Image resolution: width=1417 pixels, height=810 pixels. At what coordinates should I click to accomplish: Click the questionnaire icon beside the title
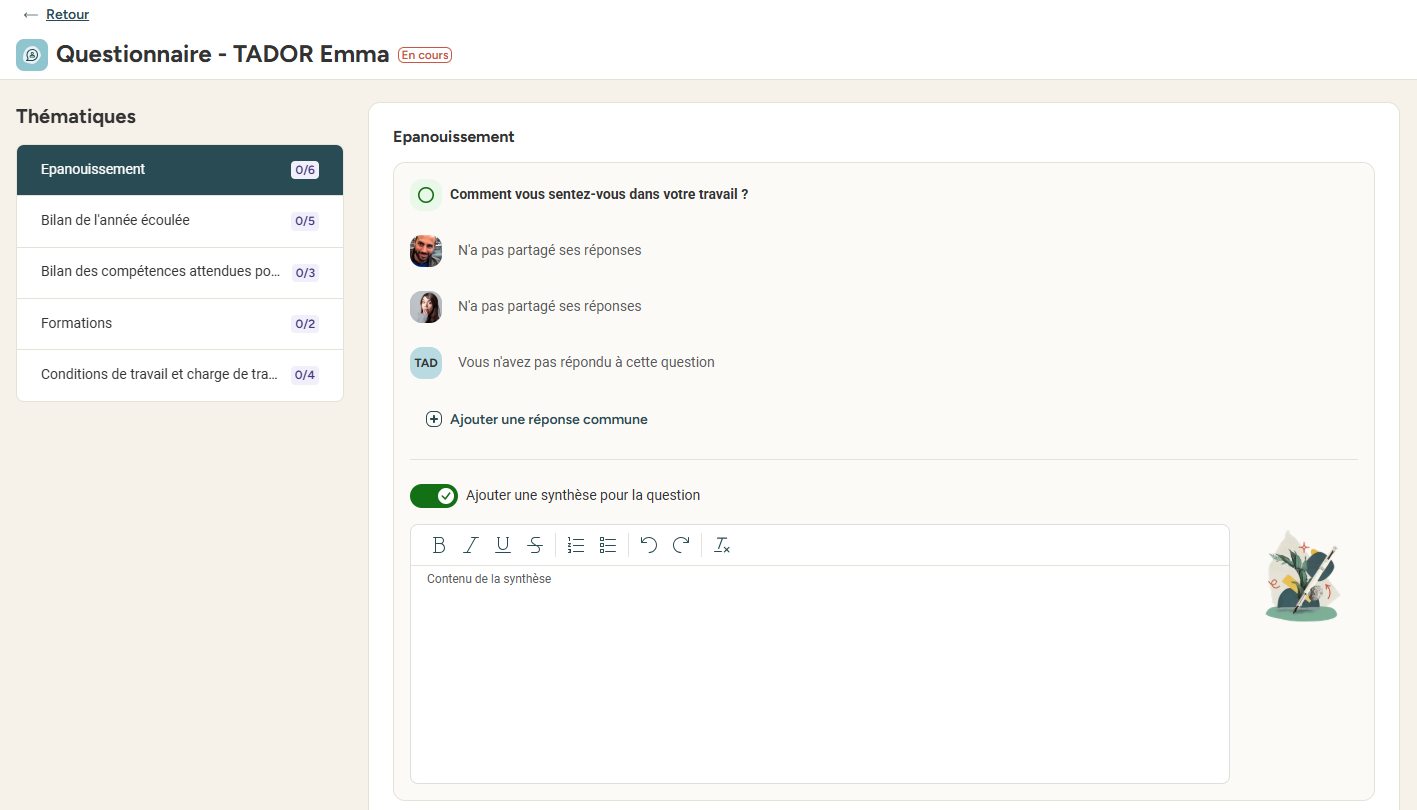(32, 55)
